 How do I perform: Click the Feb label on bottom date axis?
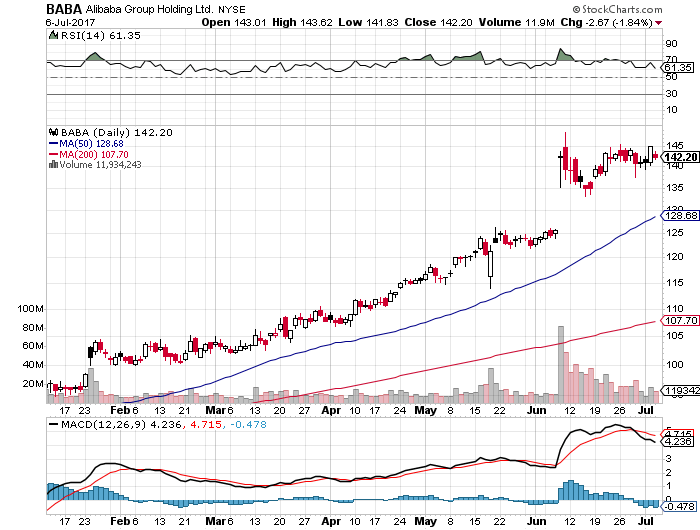point(120,521)
